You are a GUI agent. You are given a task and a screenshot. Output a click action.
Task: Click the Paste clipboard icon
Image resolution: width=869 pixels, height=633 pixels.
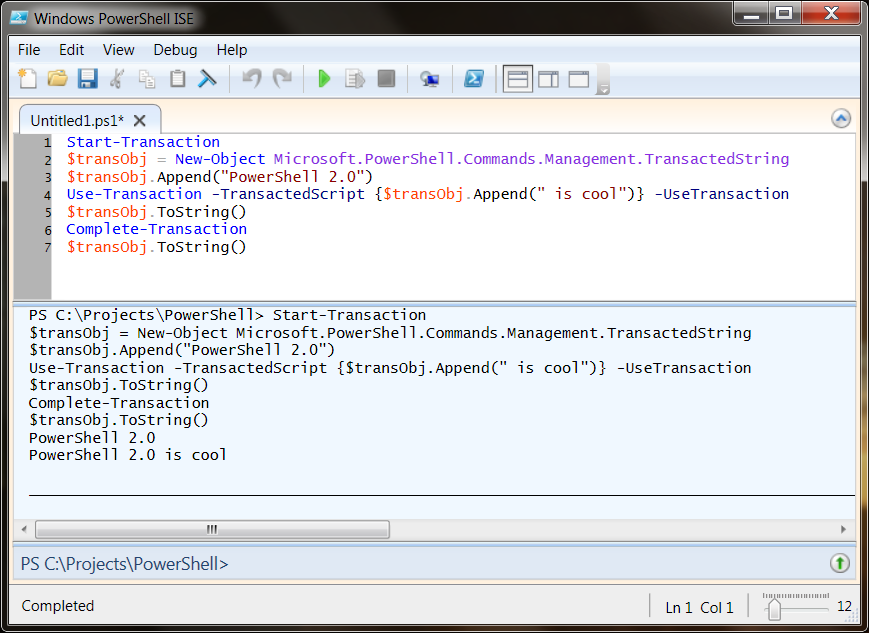coord(177,79)
